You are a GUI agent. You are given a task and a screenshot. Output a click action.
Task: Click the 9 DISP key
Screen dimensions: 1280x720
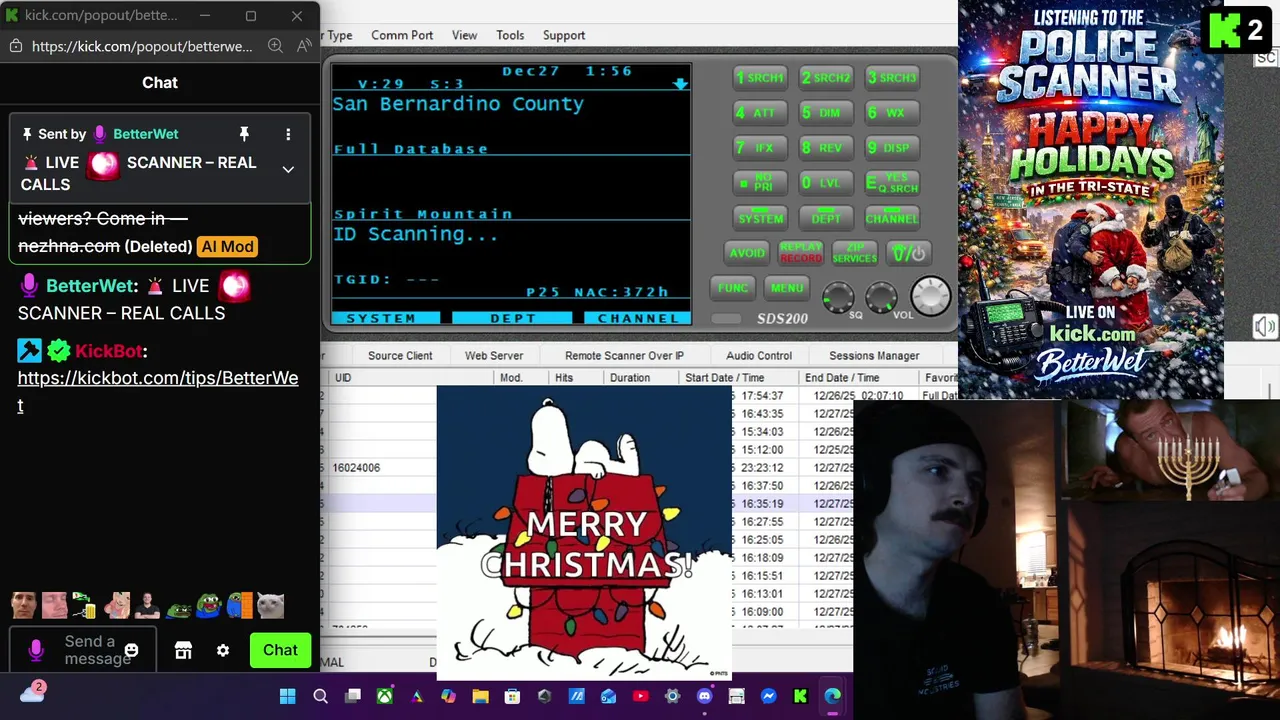(892, 148)
